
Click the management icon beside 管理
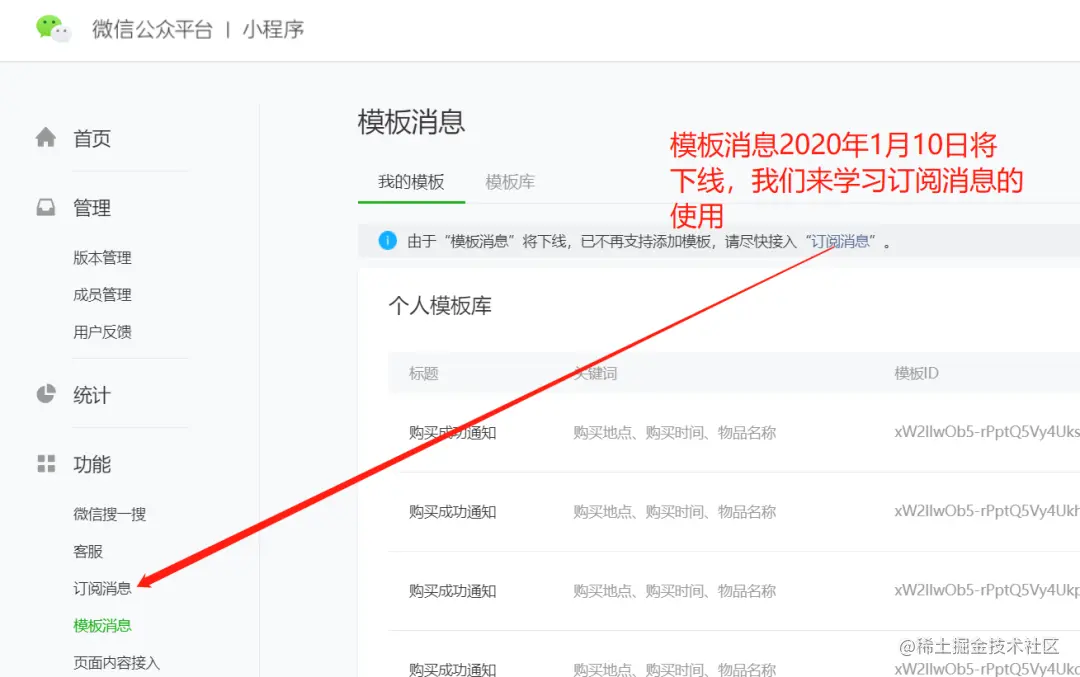[x=46, y=207]
